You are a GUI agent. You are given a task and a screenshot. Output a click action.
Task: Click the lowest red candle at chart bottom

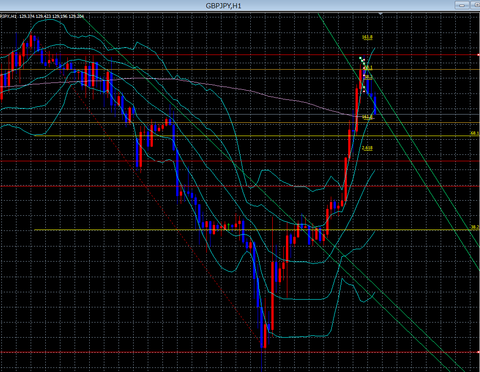coord(265,335)
